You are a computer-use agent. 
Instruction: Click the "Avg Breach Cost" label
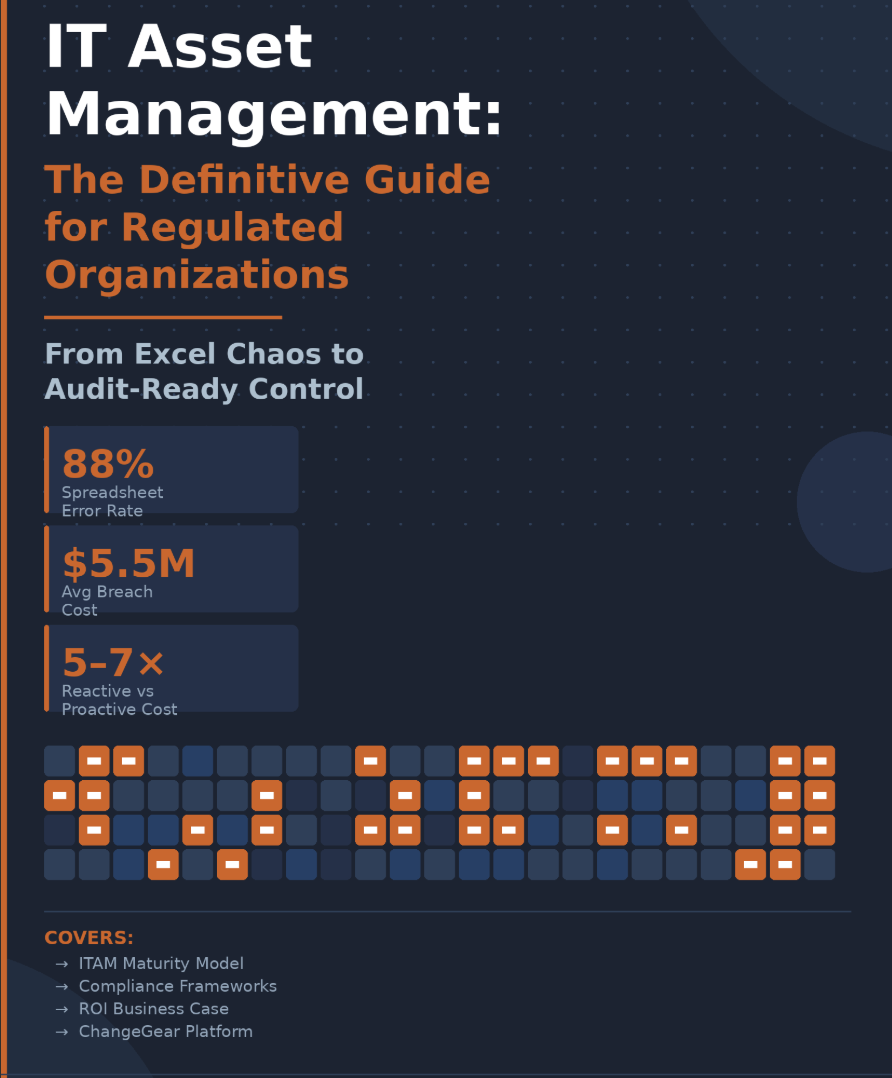coord(107,600)
